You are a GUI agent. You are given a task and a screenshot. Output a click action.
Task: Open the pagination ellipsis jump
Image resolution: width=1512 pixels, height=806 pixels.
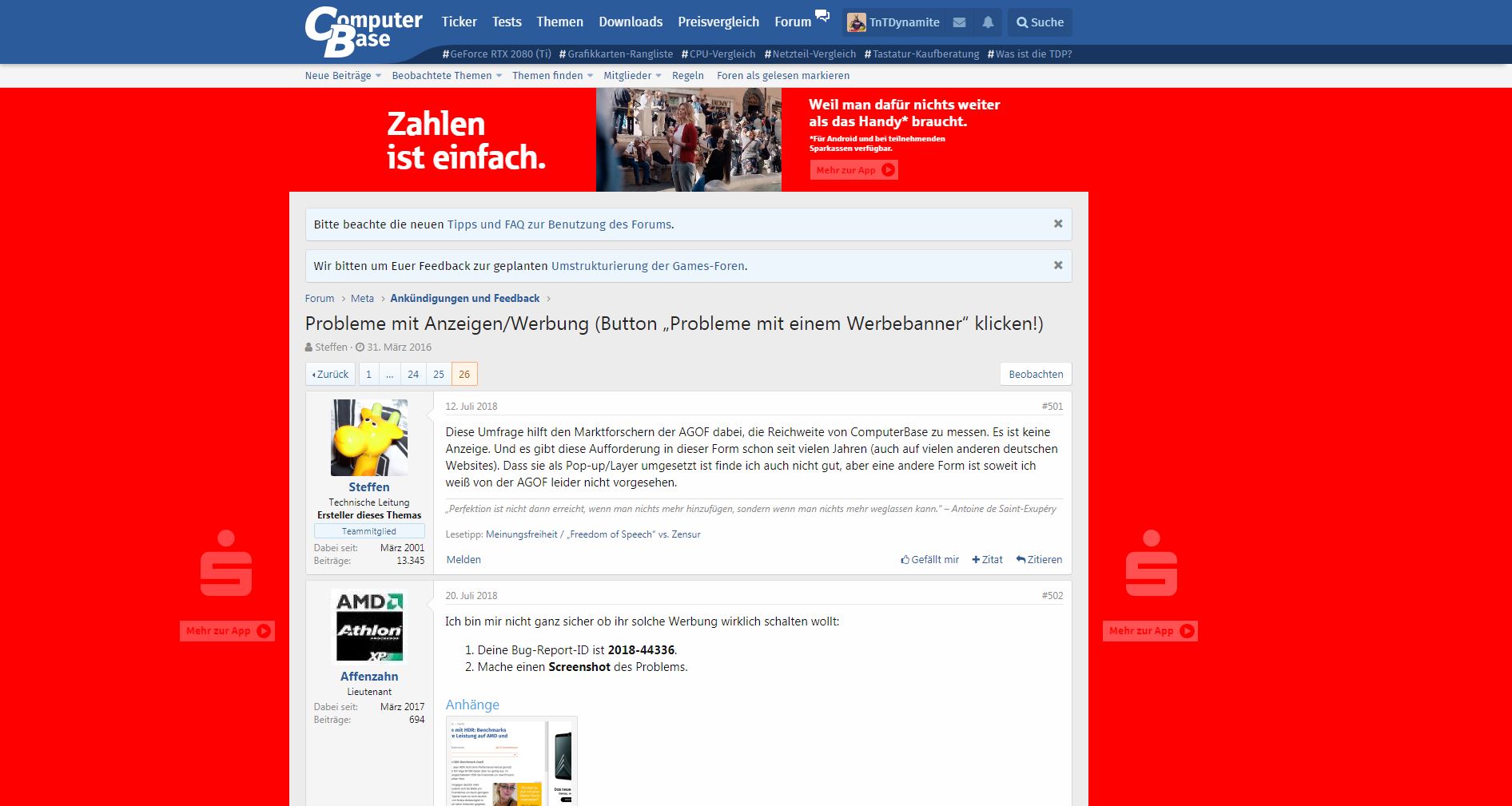point(390,374)
